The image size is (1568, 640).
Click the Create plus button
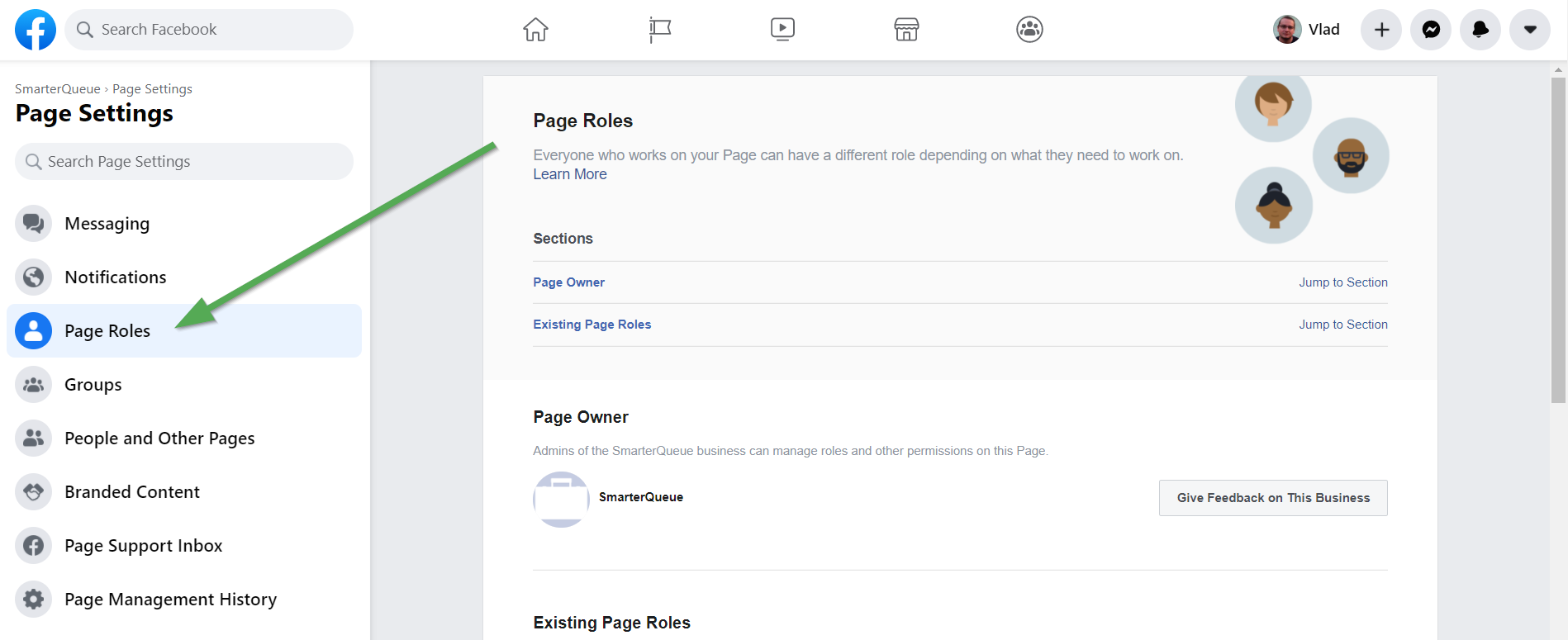pos(1381,30)
